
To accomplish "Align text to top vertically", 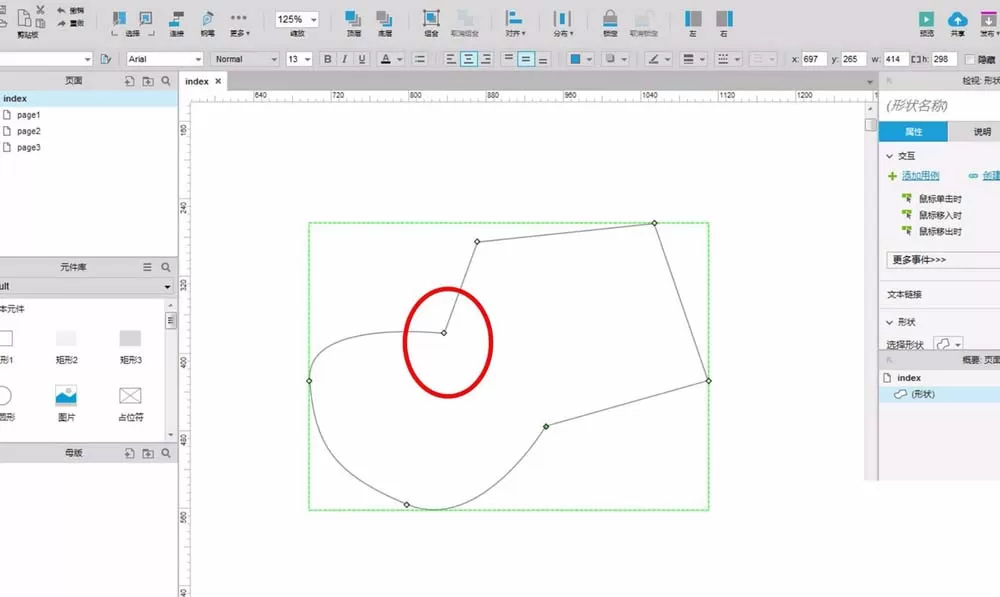I will click(x=508, y=59).
